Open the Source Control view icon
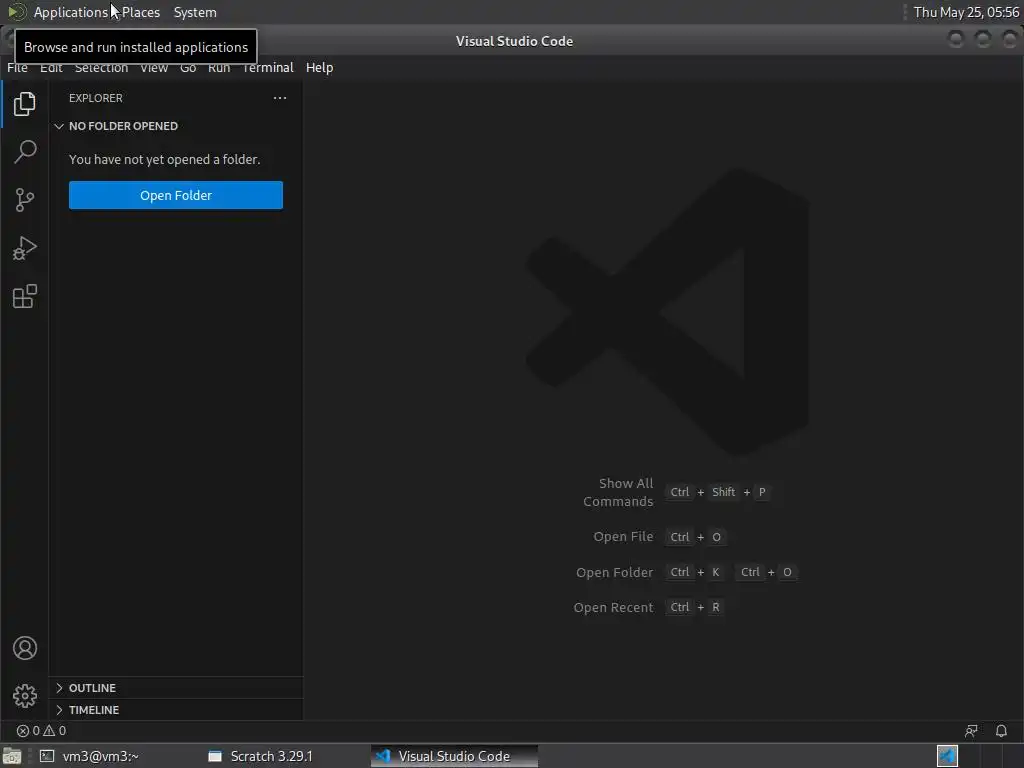 tap(24, 200)
